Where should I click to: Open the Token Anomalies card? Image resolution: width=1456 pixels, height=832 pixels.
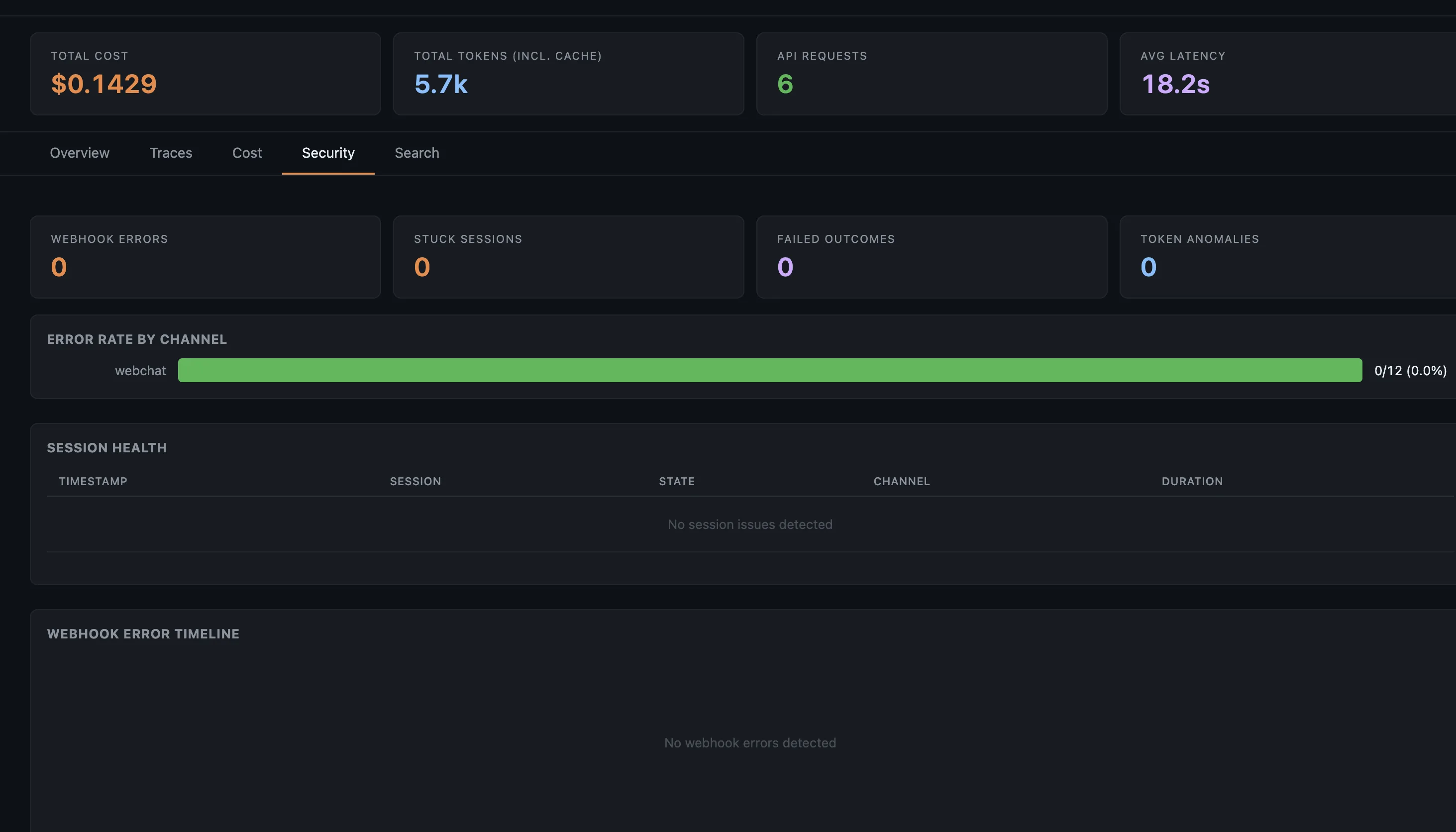pyautogui.click(x=1286, y=257)
